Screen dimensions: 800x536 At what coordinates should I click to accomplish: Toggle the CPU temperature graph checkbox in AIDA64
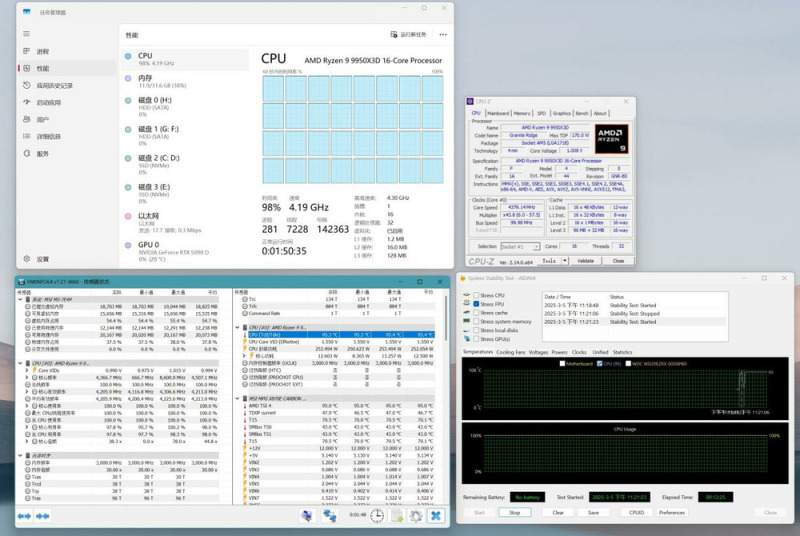click(599, 364)
